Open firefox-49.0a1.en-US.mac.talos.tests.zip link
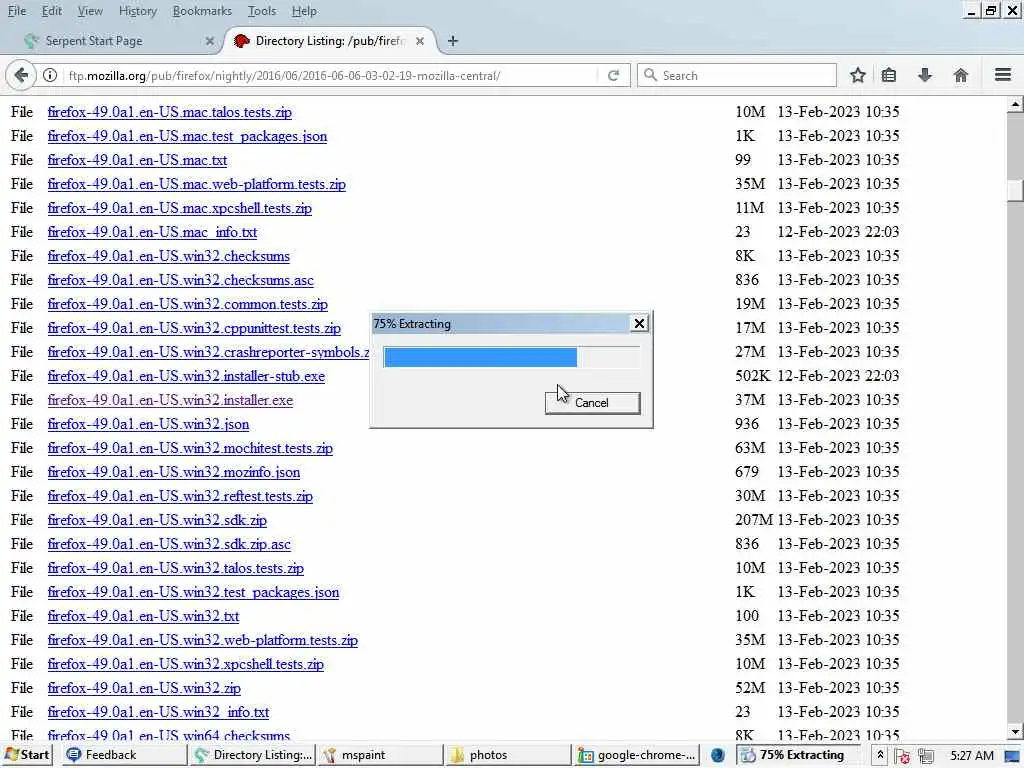Viewport: 1024px width, 768px height. point(169,112)
